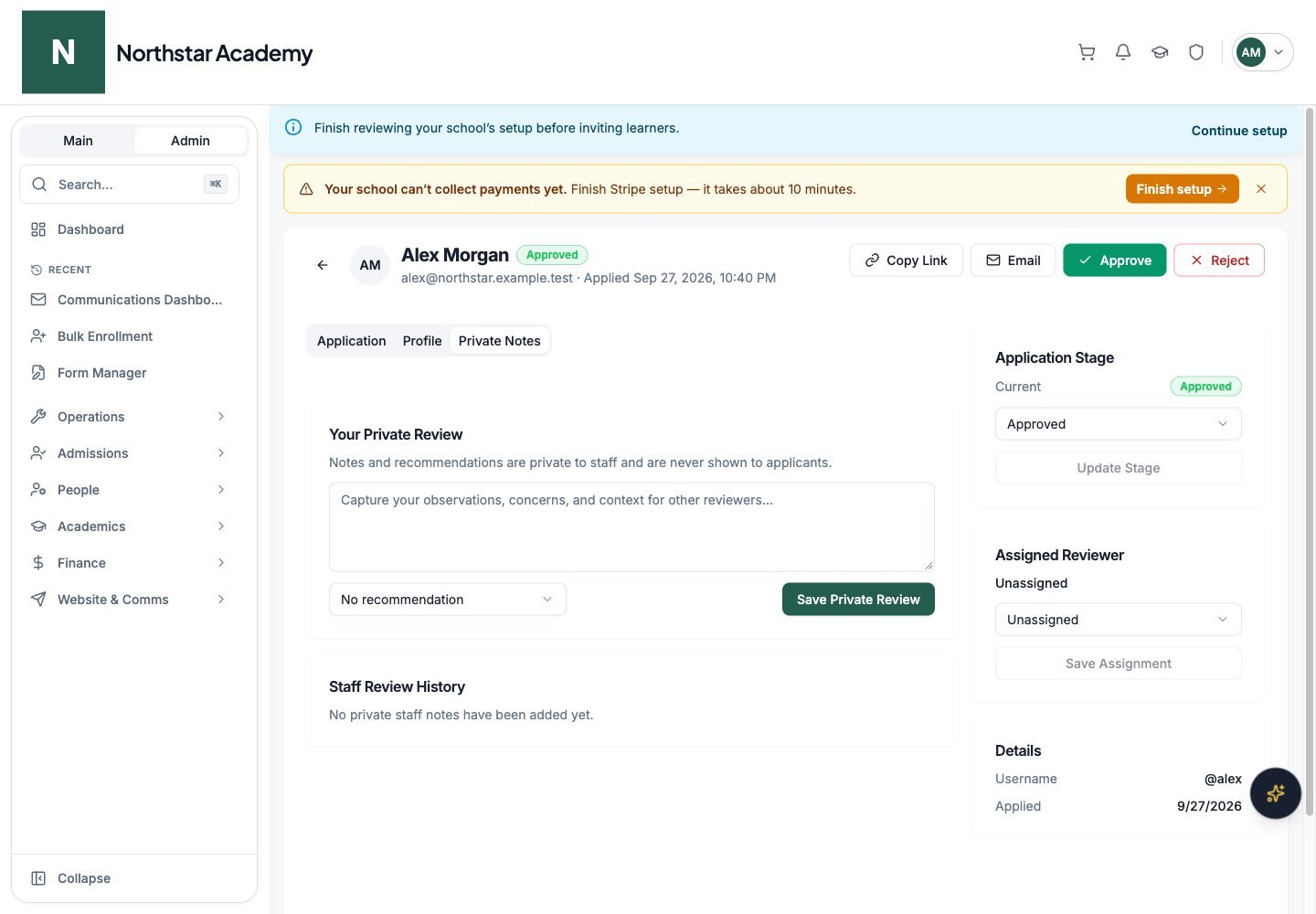This screenshot has height=914, width=1316.
Task: Open notifications bell icon
Action: tap(1123, 52)
